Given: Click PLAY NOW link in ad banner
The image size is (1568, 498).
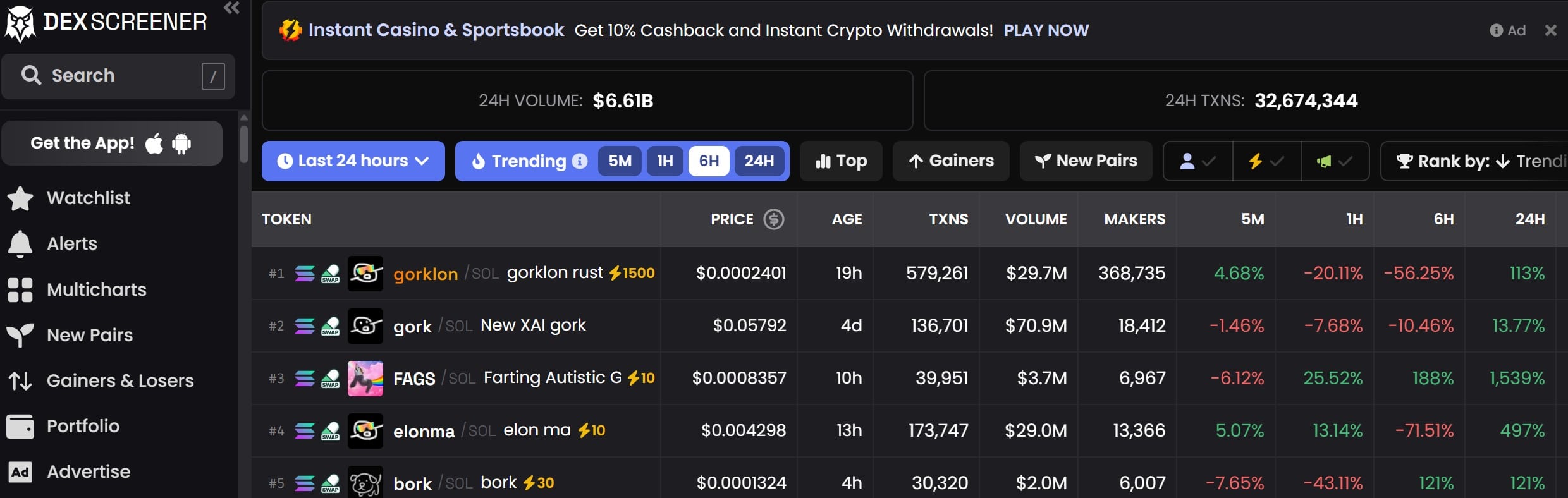Looking at the screenshot, I should pos(1046,30).
